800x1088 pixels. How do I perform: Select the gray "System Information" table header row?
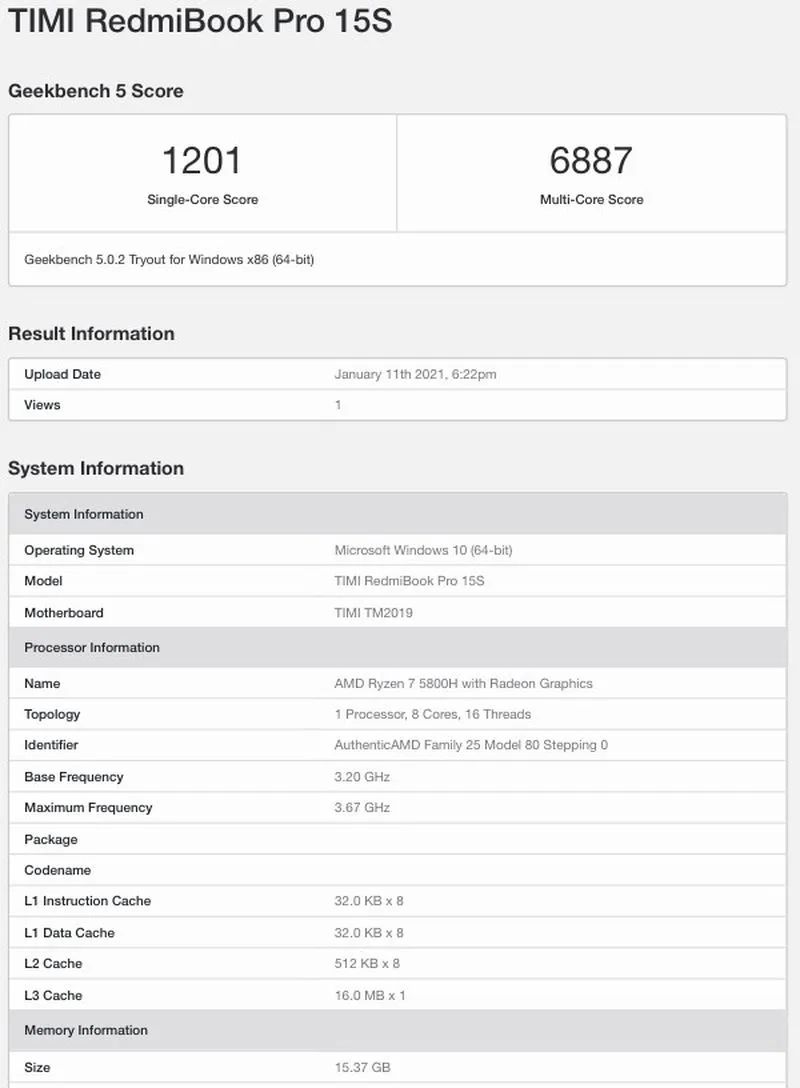pyautogui.click(x=398, y=514)
